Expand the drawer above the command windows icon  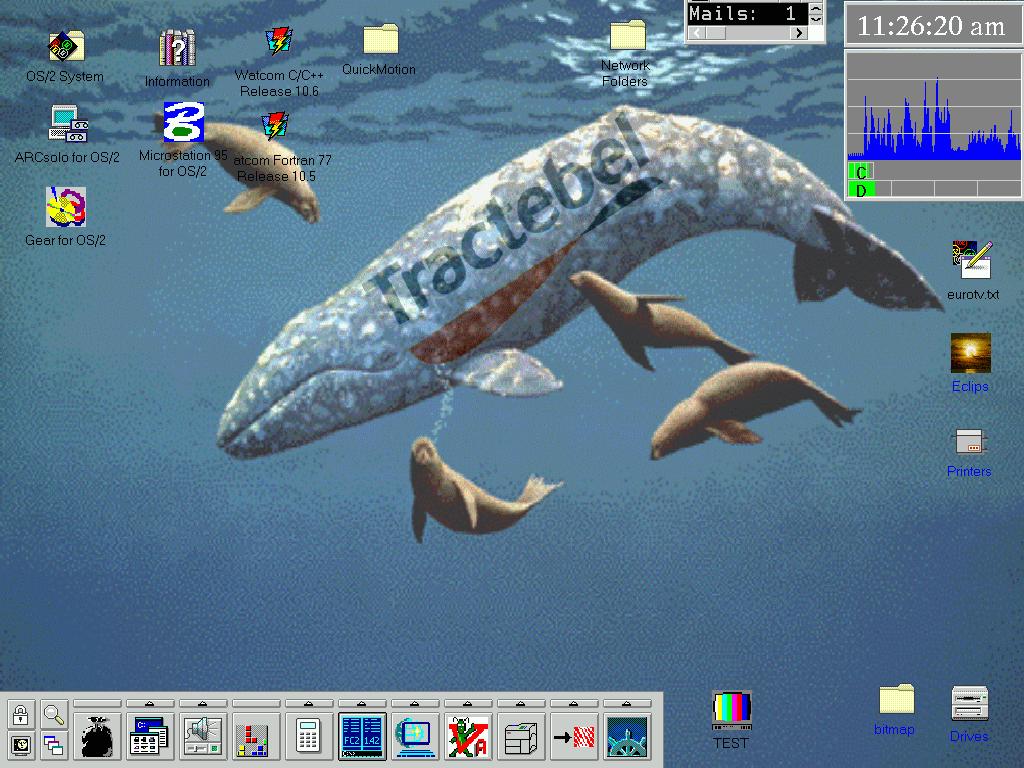(150, 703)
